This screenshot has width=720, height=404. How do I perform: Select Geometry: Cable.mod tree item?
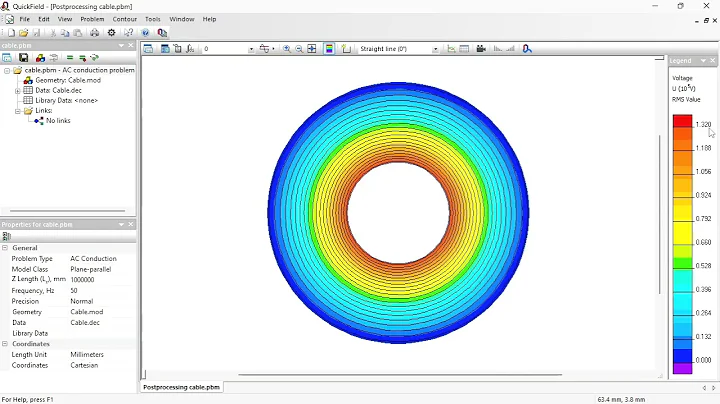(x=68, y=80)
